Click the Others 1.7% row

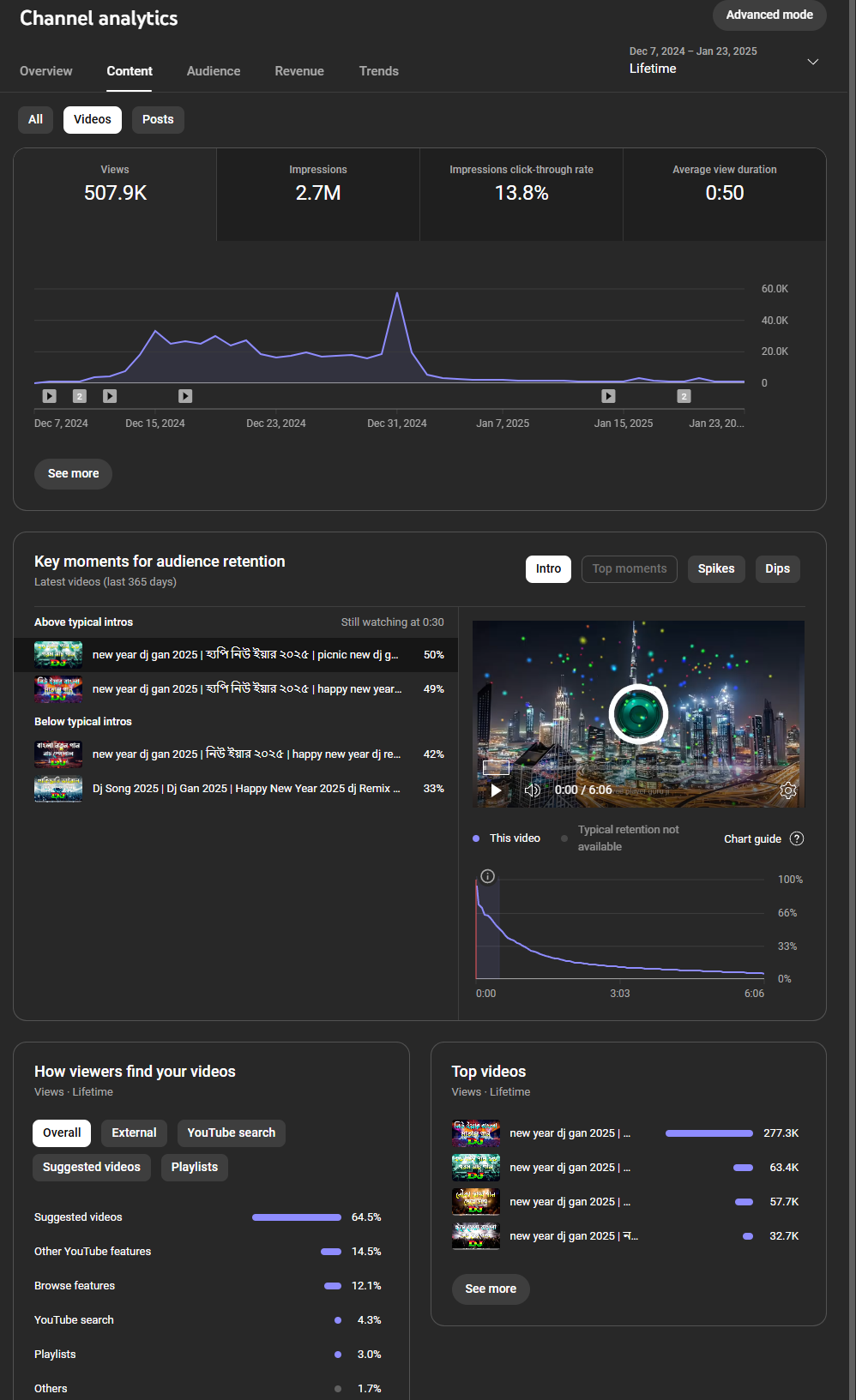tap(208, 1389)
